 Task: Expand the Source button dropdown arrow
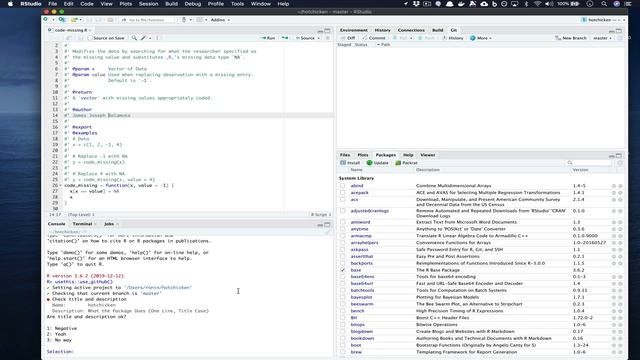tap(318, 38)
